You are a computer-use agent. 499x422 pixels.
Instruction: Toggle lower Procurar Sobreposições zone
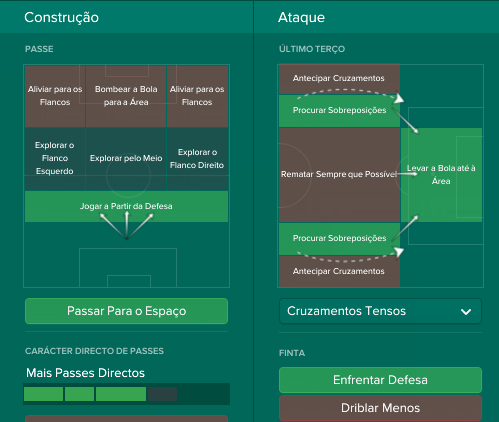click(x=339, y=239)
